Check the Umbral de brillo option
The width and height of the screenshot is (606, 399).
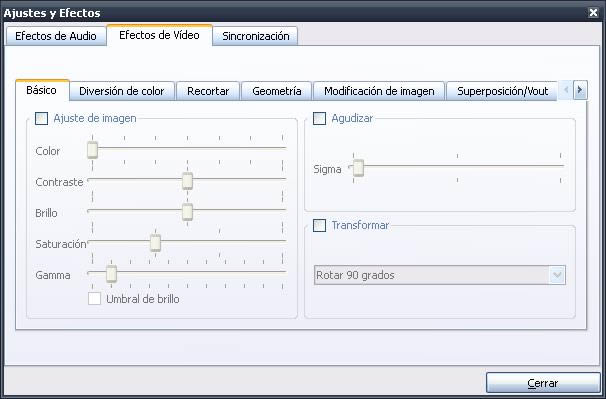(94, 299)
